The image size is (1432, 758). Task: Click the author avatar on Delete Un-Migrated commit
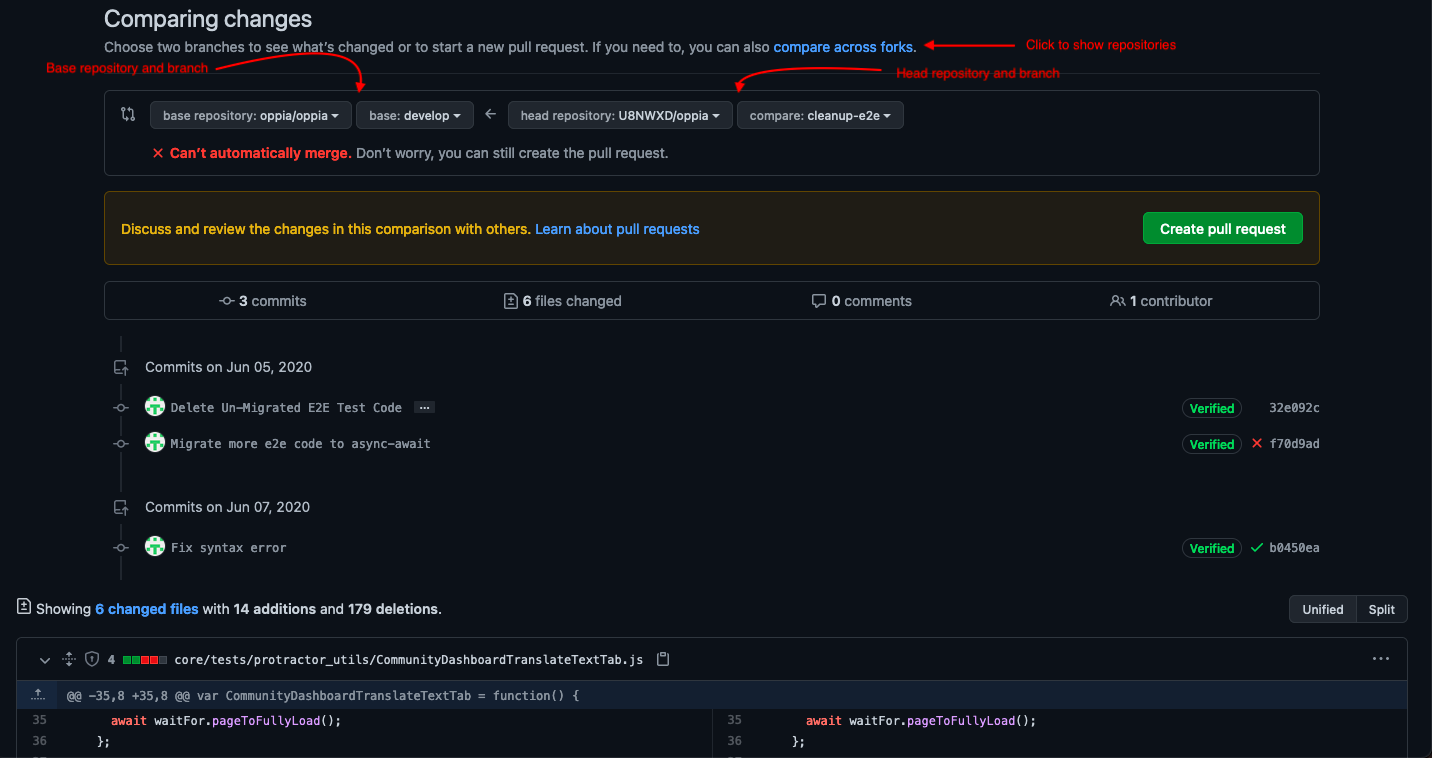155,406
